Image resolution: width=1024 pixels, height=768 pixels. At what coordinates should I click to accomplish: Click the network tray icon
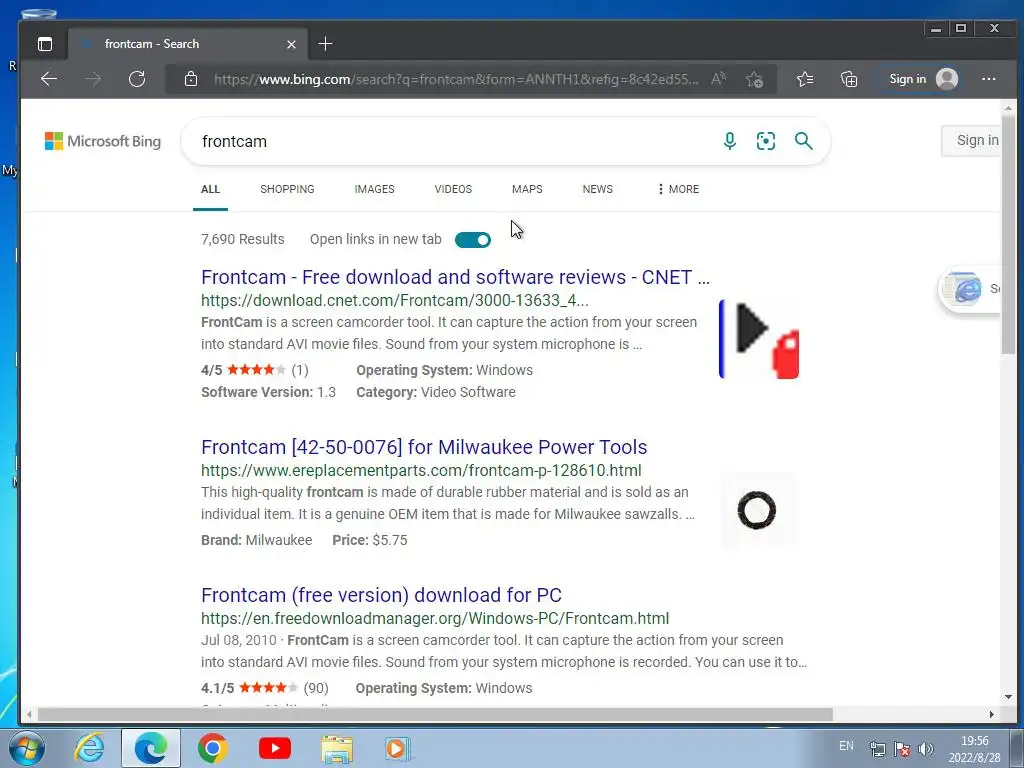[x=878, y=749]
